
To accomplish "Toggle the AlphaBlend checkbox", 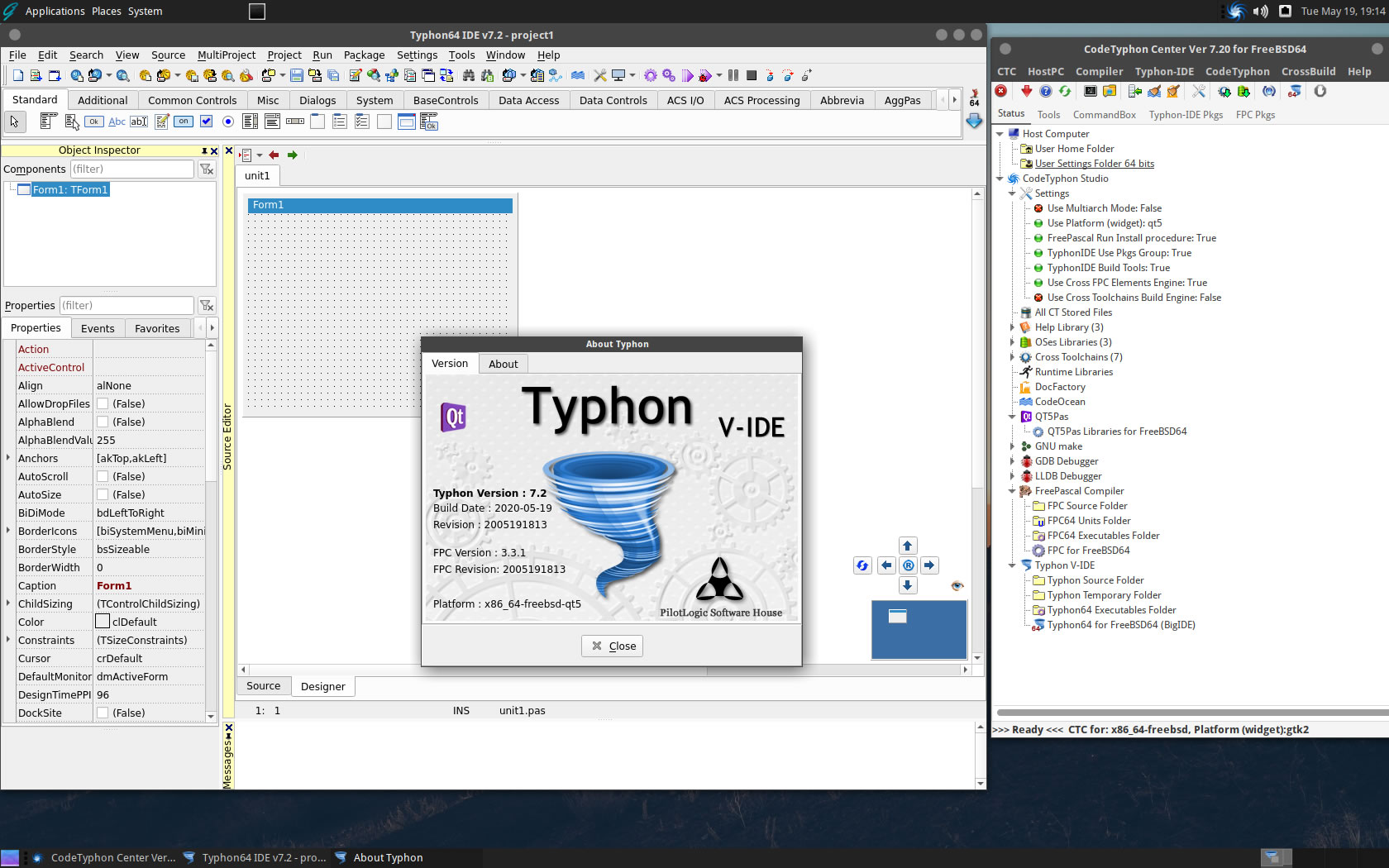I will pyautogui.click(x=103, y=422).
